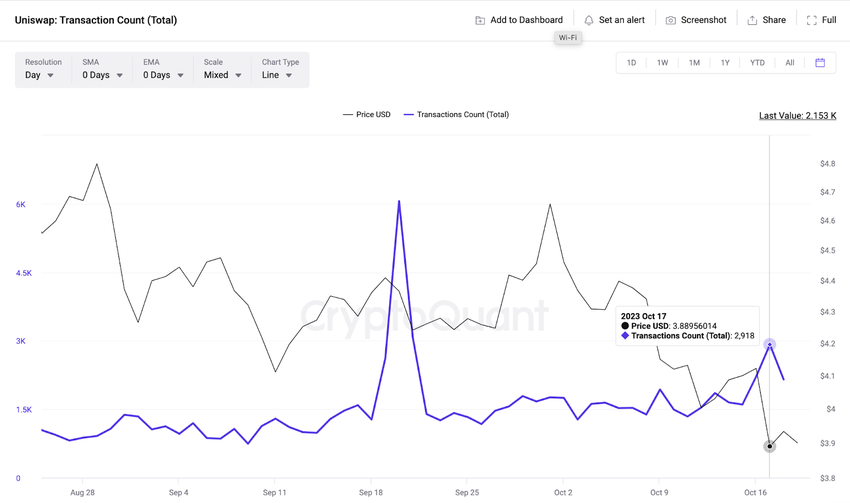Toggle the Transactions Count (Total) legend series

tap(455, 115)
